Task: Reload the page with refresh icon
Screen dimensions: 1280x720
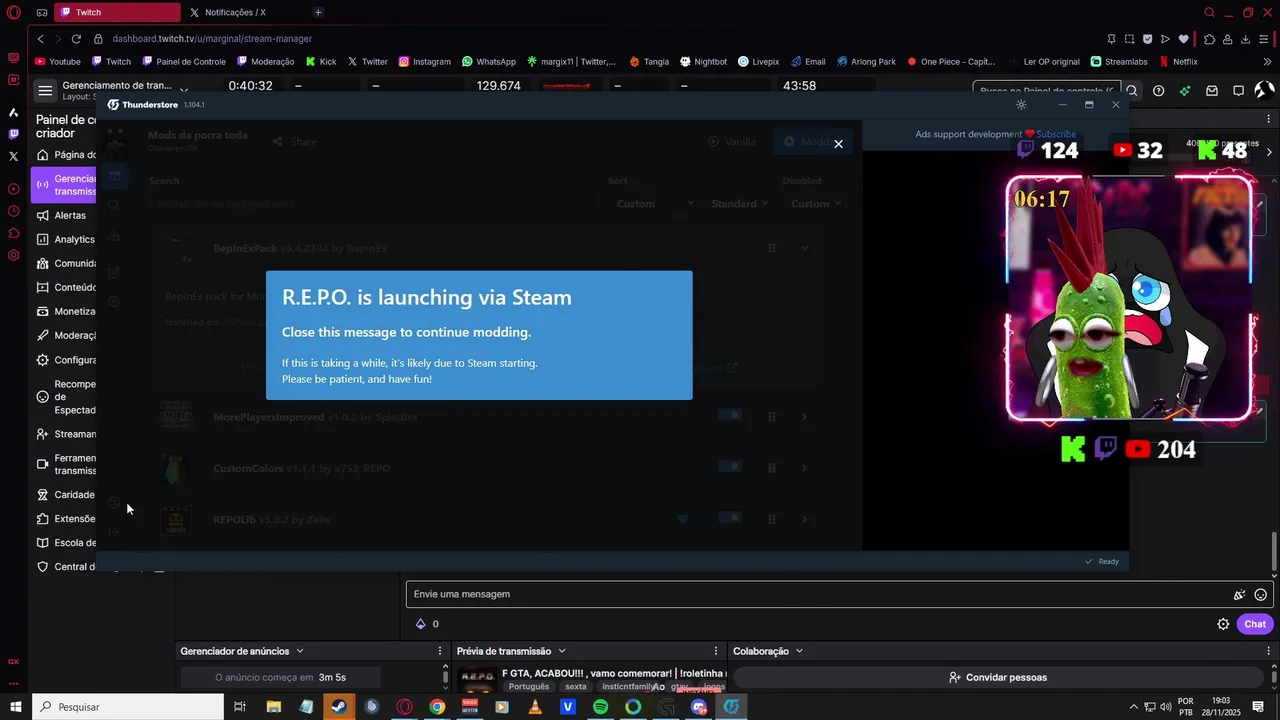Action: coord(76,39)
